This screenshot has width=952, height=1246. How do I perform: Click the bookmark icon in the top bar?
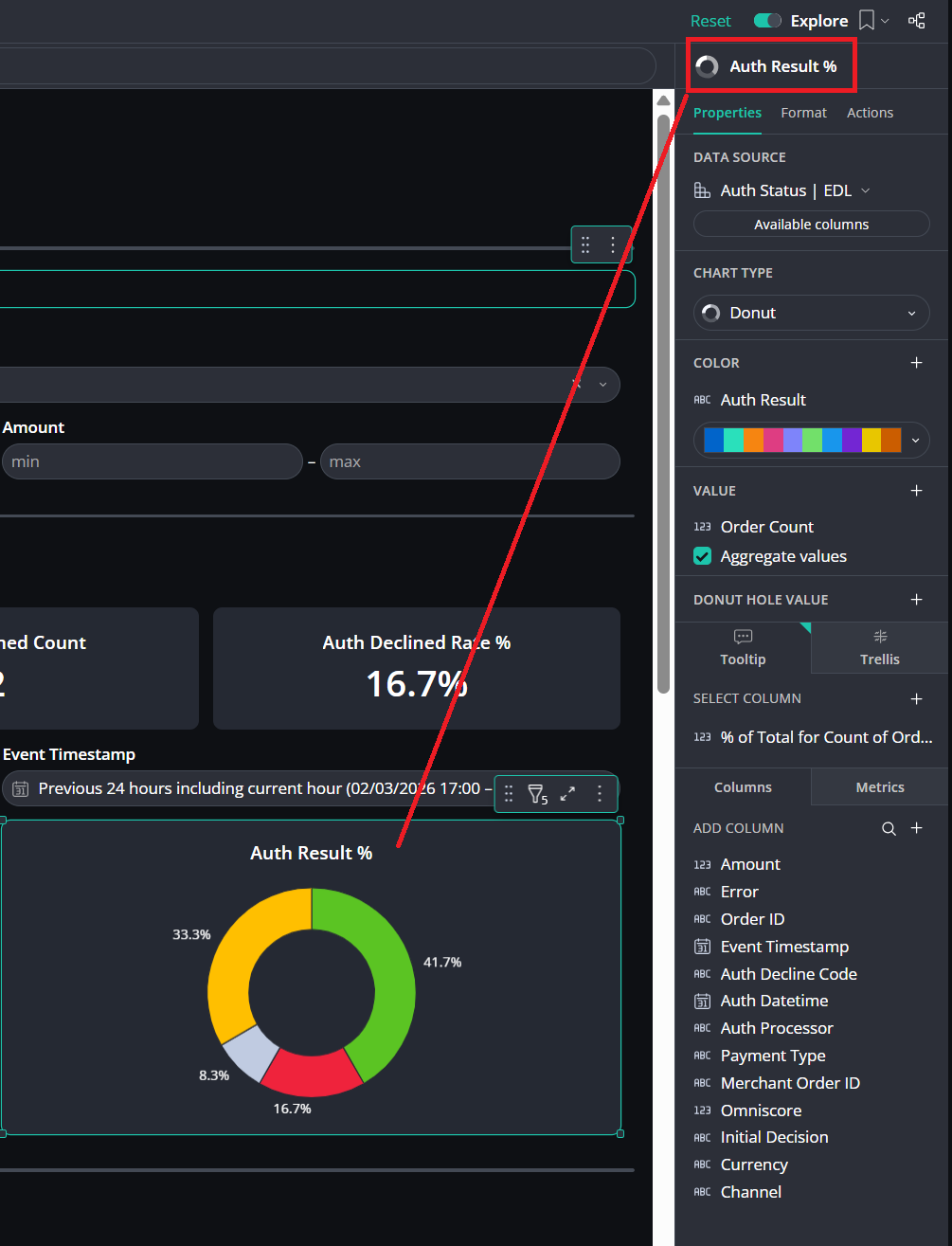(x=866, y=20)
